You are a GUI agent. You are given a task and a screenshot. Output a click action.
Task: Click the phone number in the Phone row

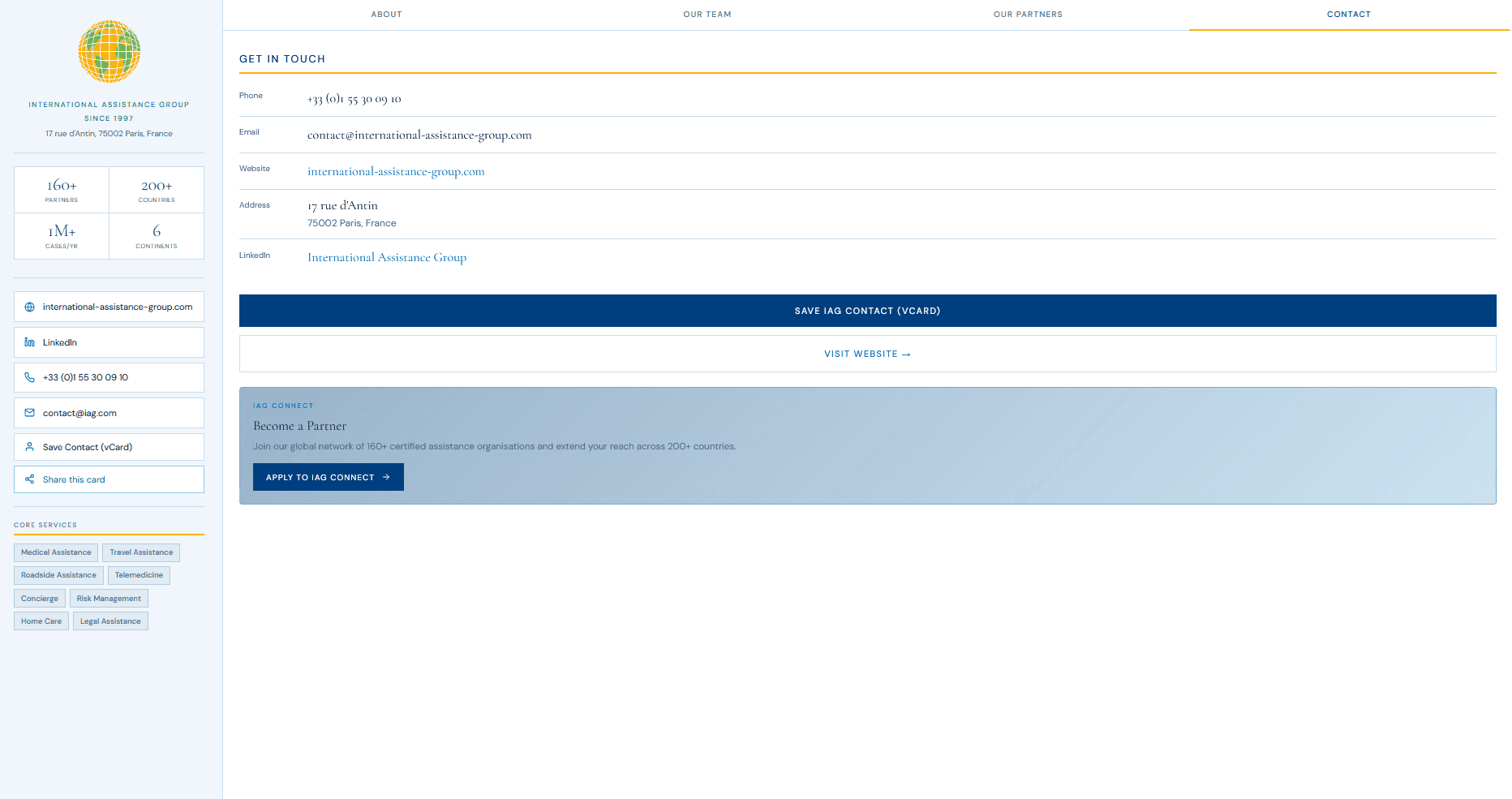pos(354,99)
